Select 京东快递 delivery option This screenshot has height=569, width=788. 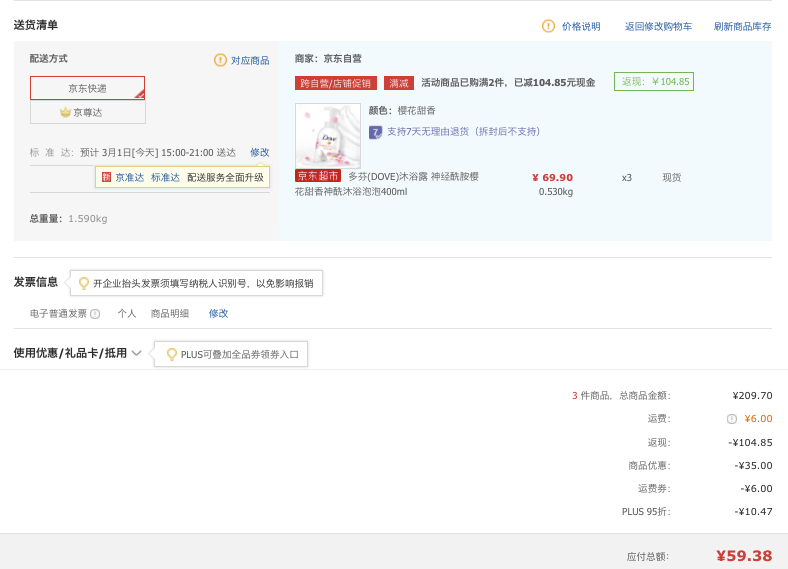click(87, 88)
